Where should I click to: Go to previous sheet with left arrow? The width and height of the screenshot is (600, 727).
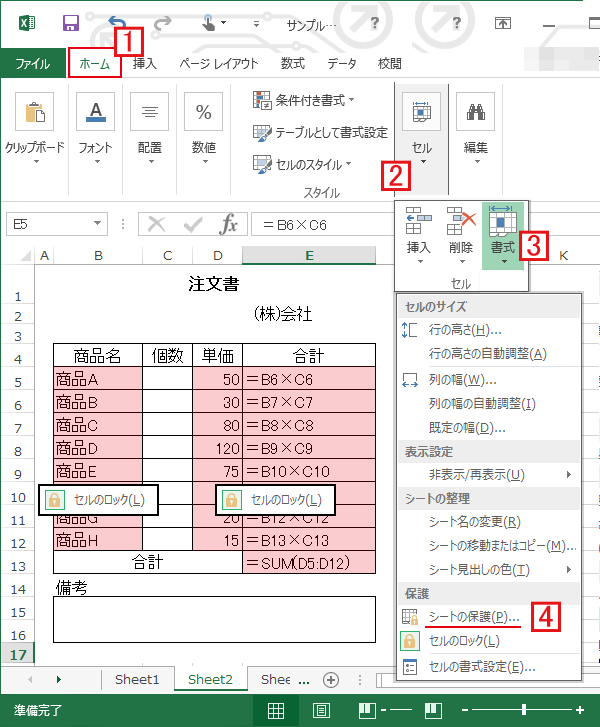tap(30, 679)
